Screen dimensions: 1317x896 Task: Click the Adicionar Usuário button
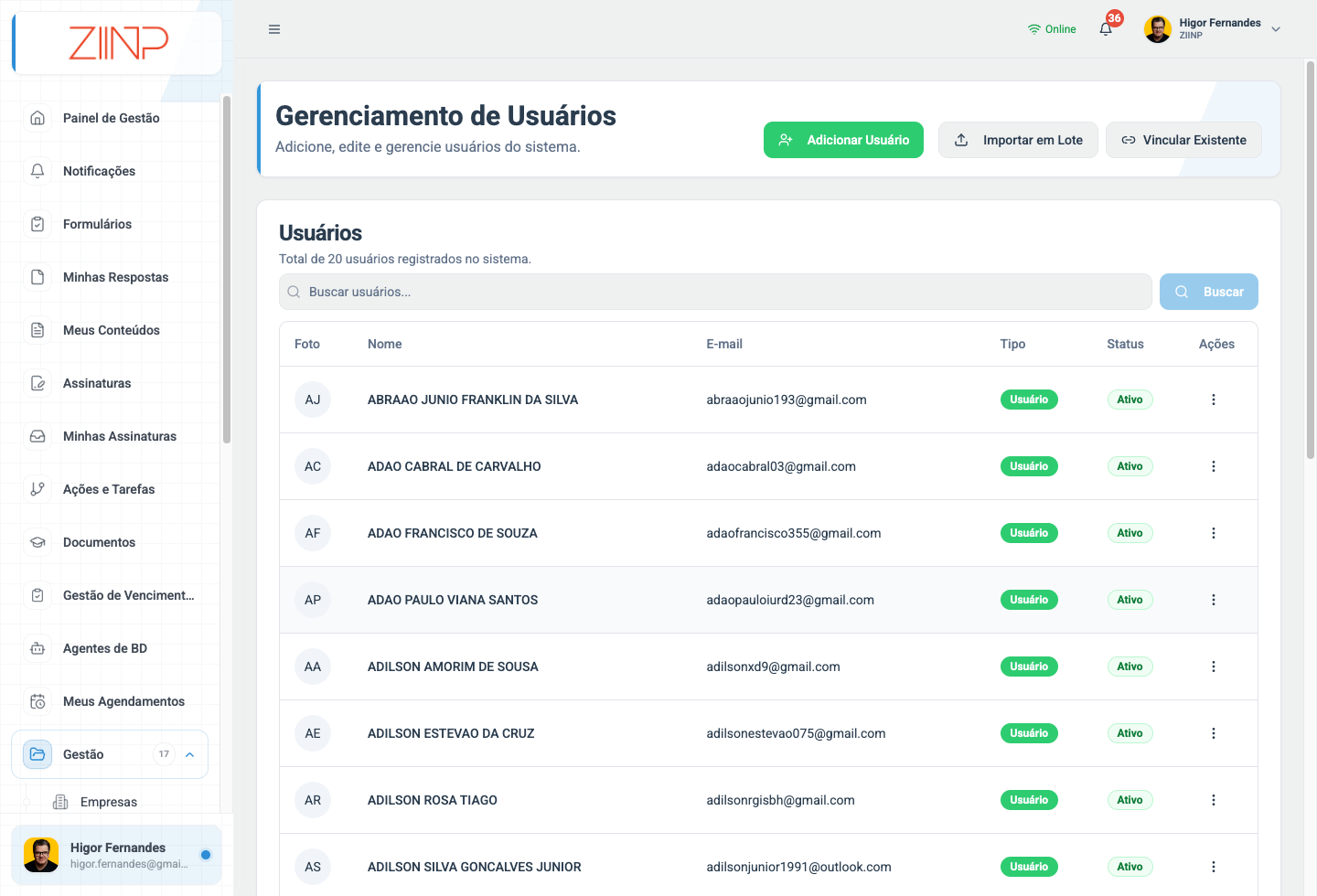[x=843, y=140]
